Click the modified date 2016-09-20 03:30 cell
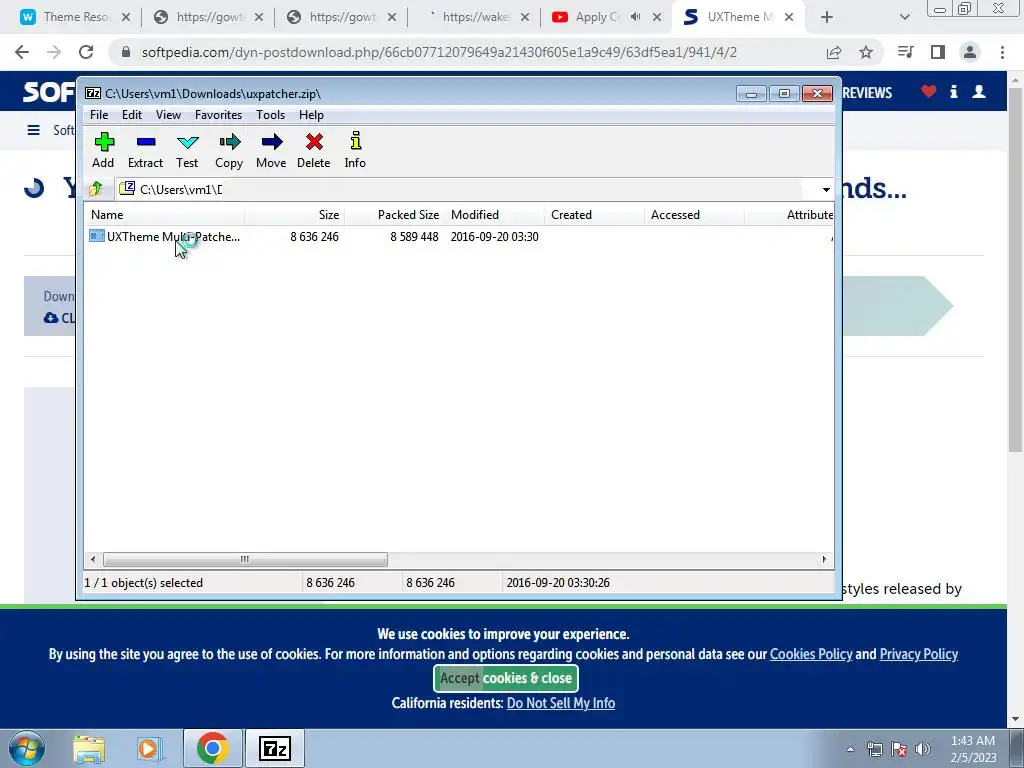The height and width of the screenshot is (768, 1024). point(494,236)
